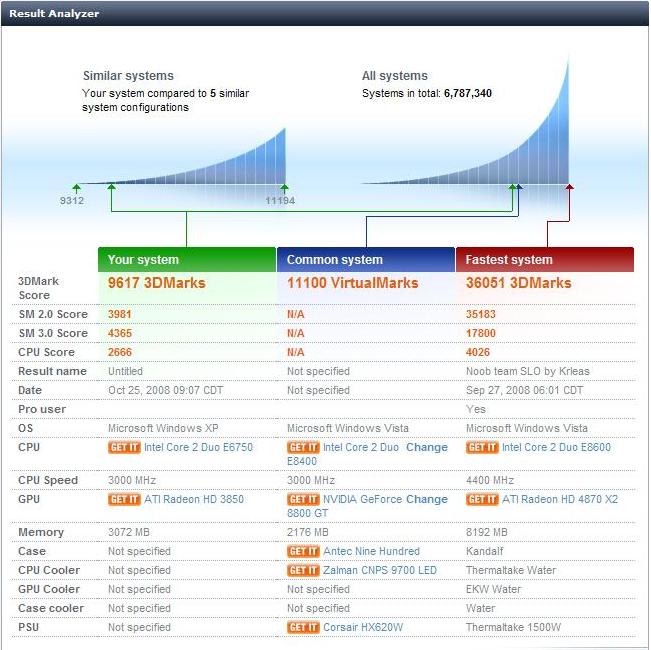
Task: Open the common system Intel Core 2 Duo link
Action: pyautogui.click(x=361, y=447)
